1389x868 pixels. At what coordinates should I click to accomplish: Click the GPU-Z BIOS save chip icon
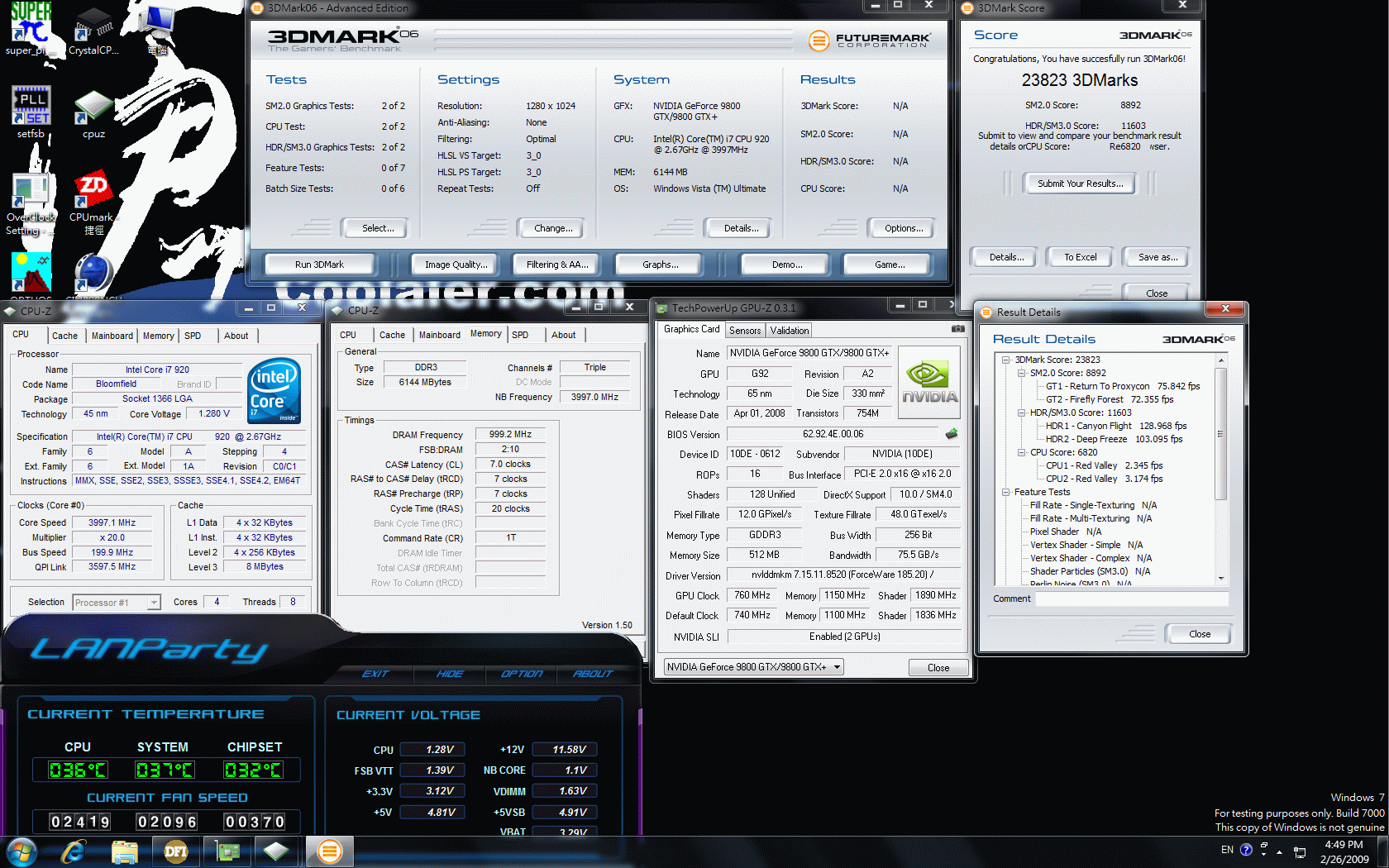(x=952, y=433)
